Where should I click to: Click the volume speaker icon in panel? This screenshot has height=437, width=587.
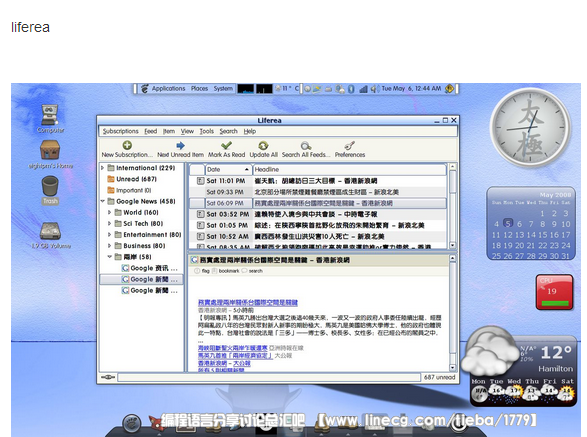pos(375,89)
